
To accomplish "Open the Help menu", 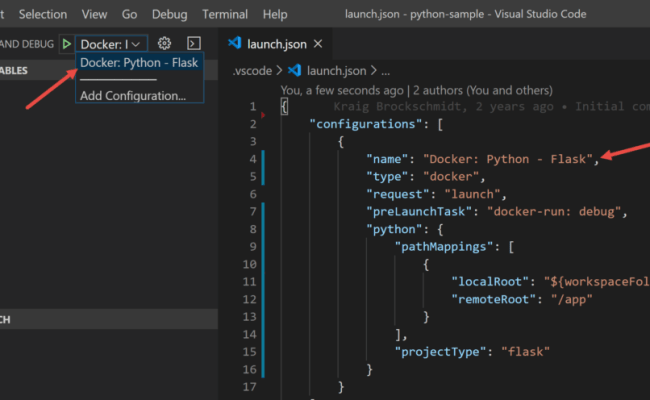I will point(275,15).
